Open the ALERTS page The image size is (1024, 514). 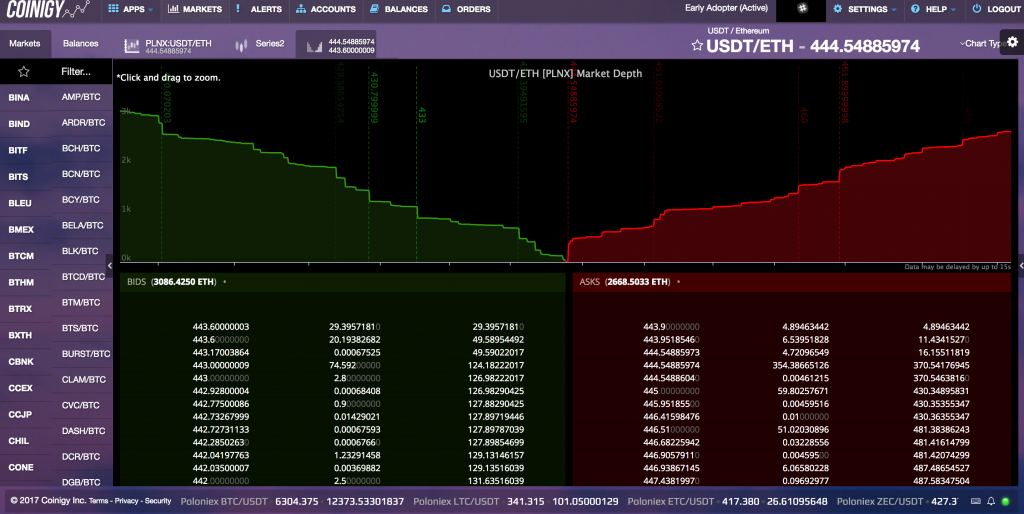click(259, 9)
